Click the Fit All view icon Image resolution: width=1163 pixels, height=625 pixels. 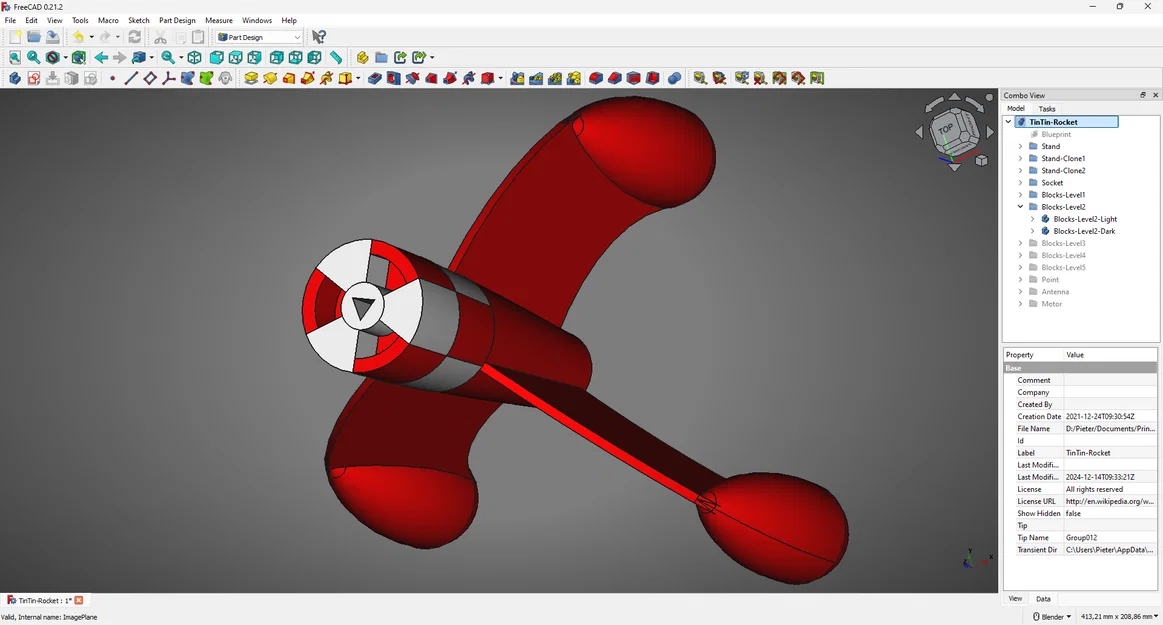tap(15, 57)
